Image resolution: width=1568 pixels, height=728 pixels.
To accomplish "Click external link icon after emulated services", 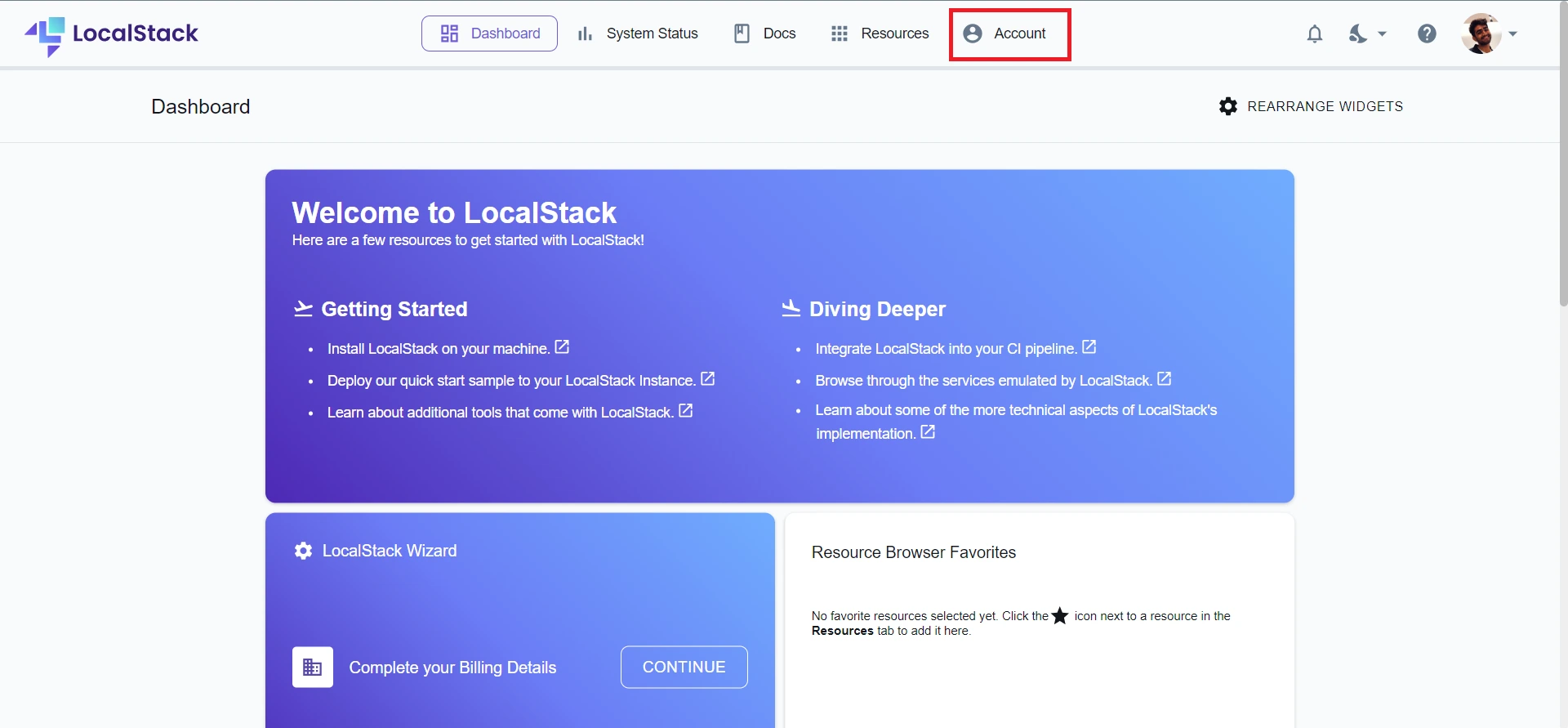I will point(1164,379).
